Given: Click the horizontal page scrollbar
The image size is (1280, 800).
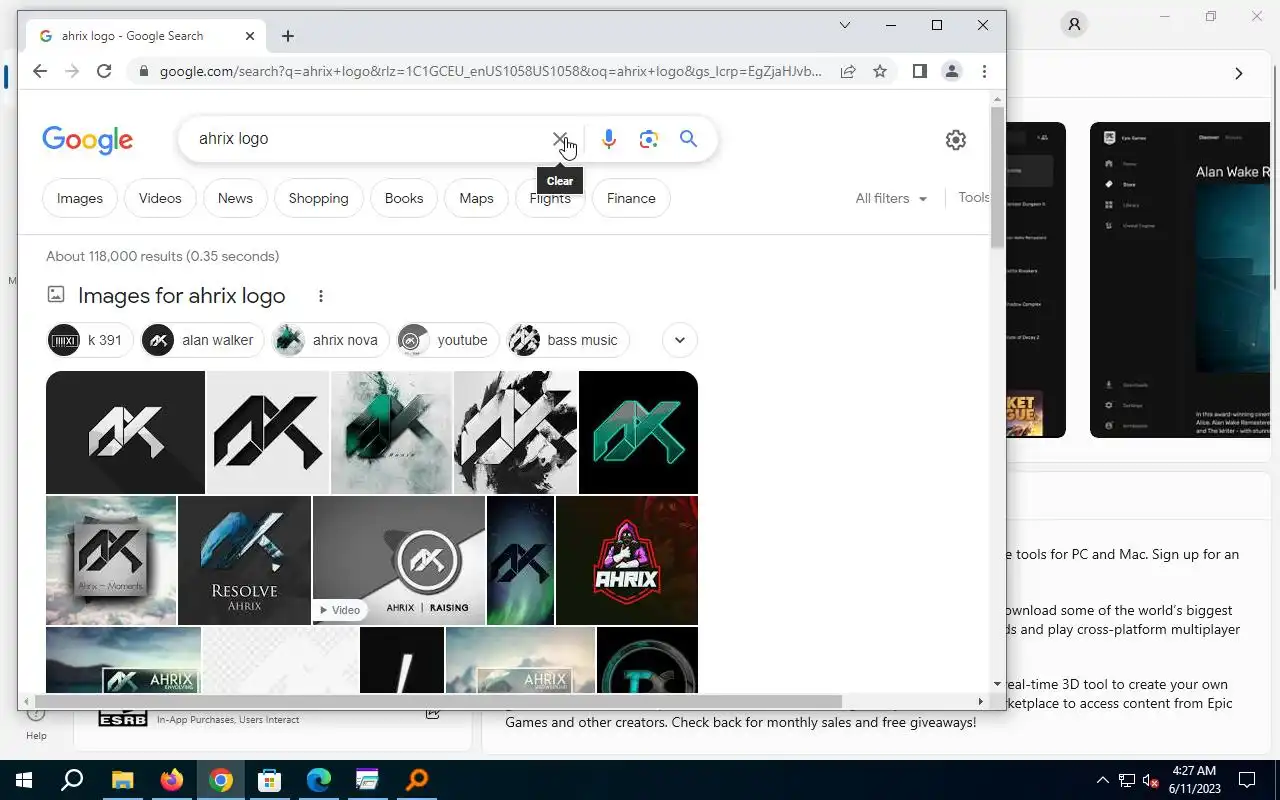Looking at the screenshot, I should [x=438, y=702].
